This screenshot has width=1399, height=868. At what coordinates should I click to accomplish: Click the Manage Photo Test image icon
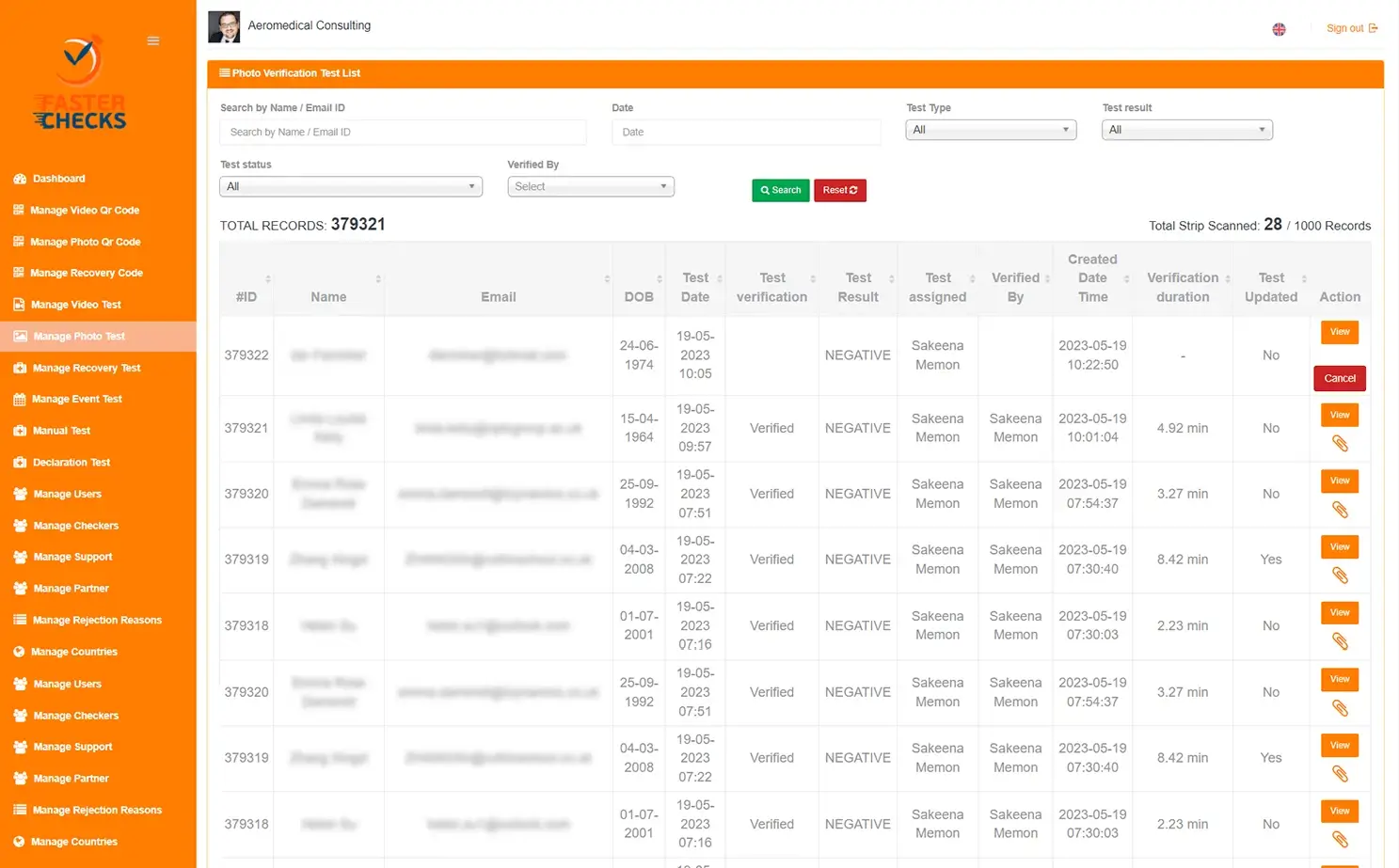click(x=19, y=336)
